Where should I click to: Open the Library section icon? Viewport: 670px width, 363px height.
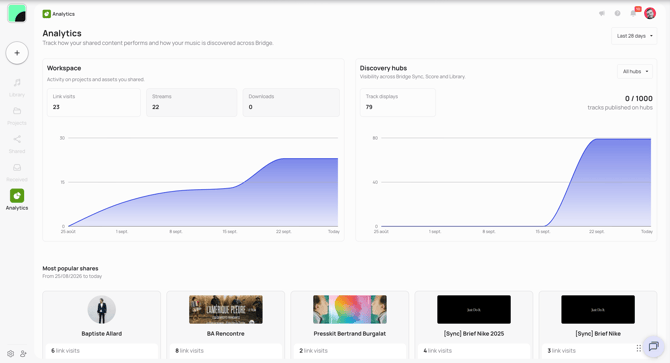(17, 82)
